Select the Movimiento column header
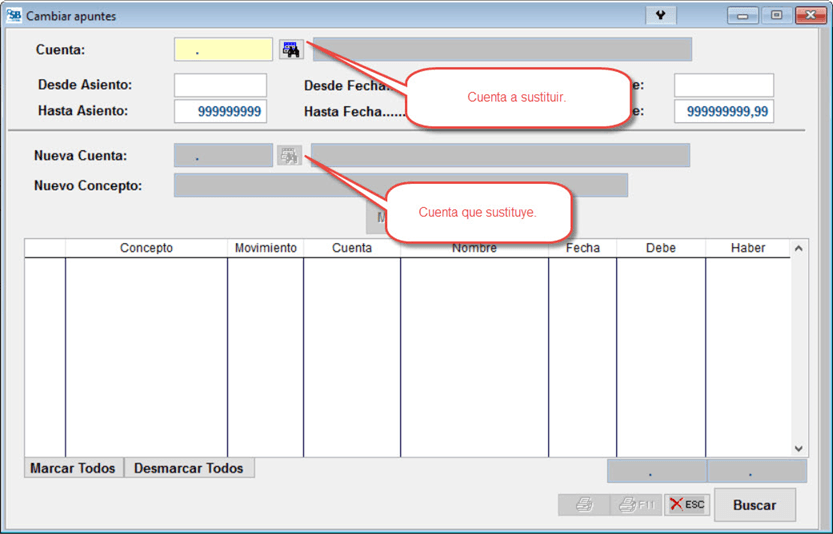The width and height of the screenshot is (833, 534). pyautogui.click(x=265, y=248)
